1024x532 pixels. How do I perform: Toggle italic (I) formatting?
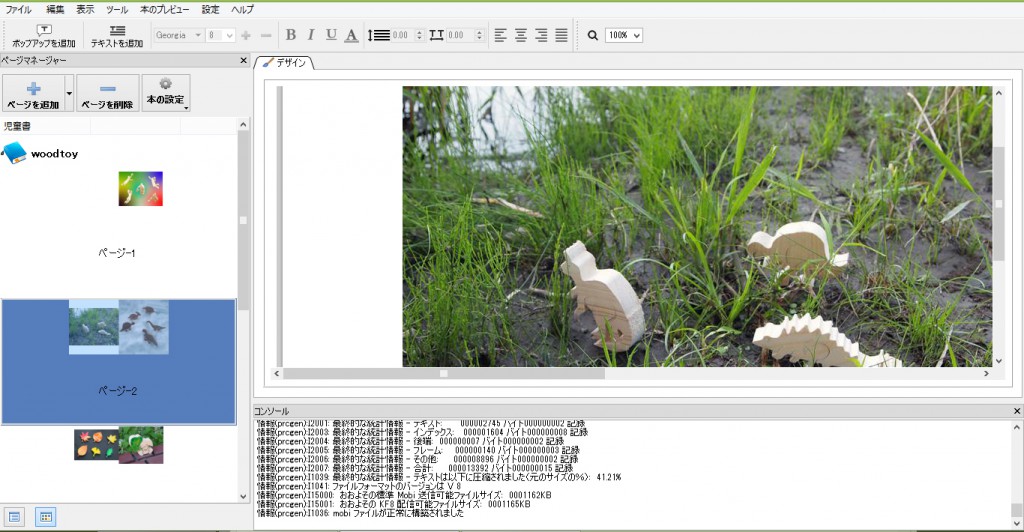click(x=311, y=35)
